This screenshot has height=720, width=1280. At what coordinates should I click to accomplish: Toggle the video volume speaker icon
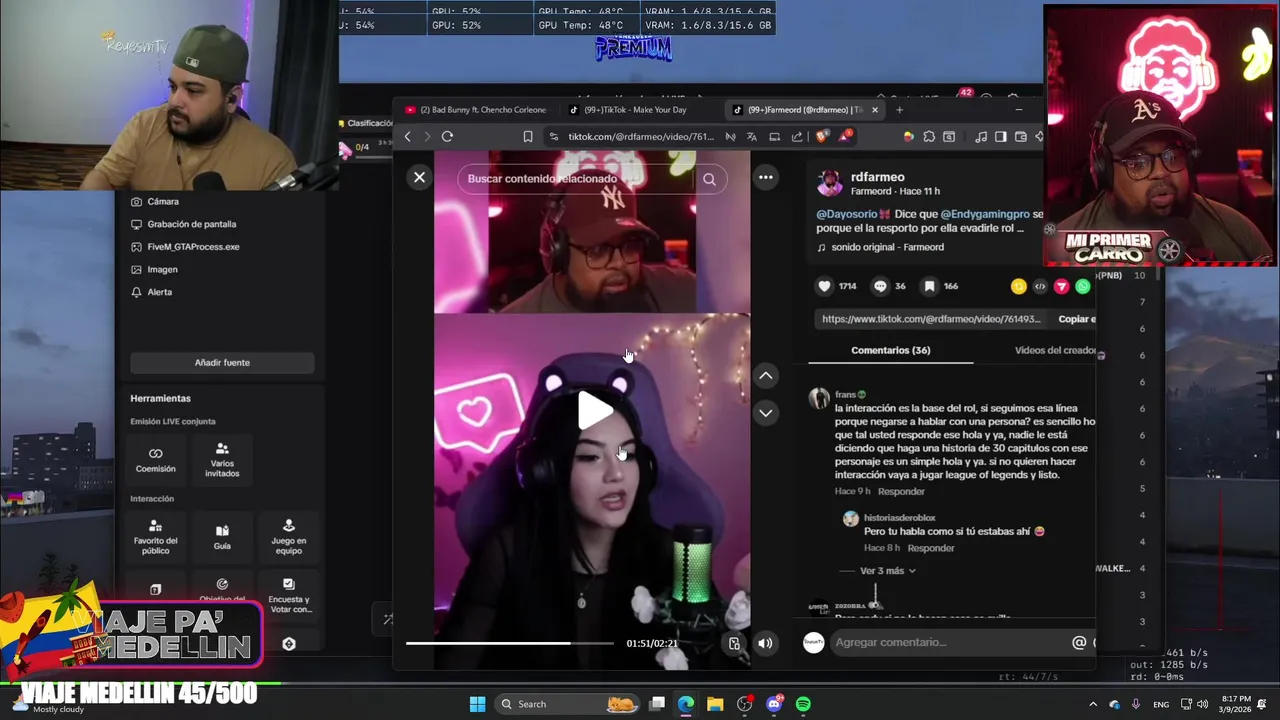point(765,643)
